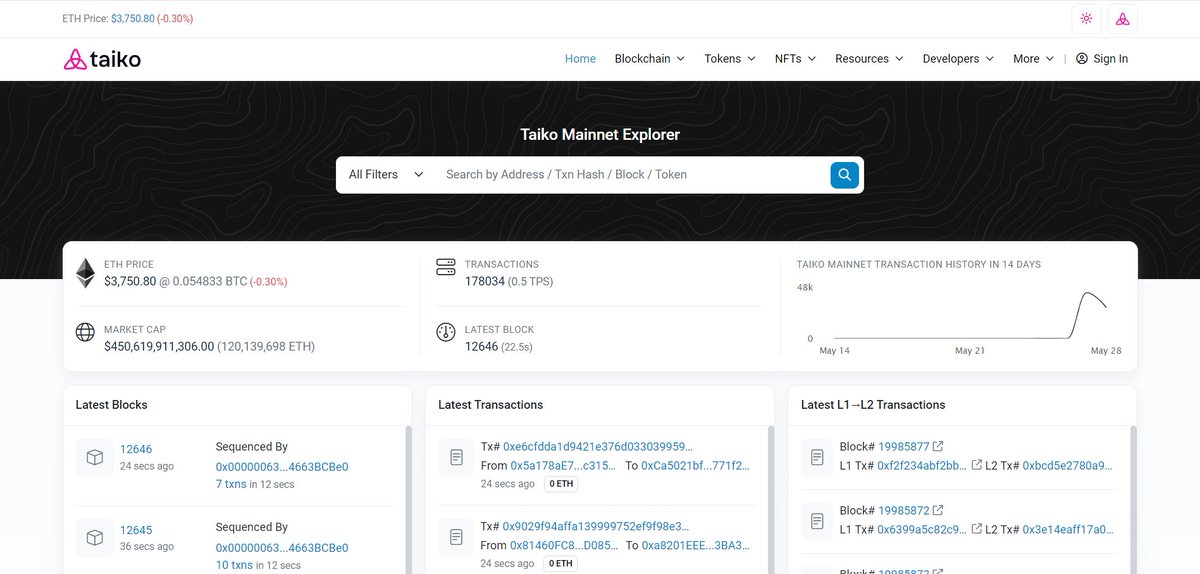1200x574 pixels.
Task: Open external link after L1 Tx 0xf2f234abf2bb
Action: pos(976,465)
